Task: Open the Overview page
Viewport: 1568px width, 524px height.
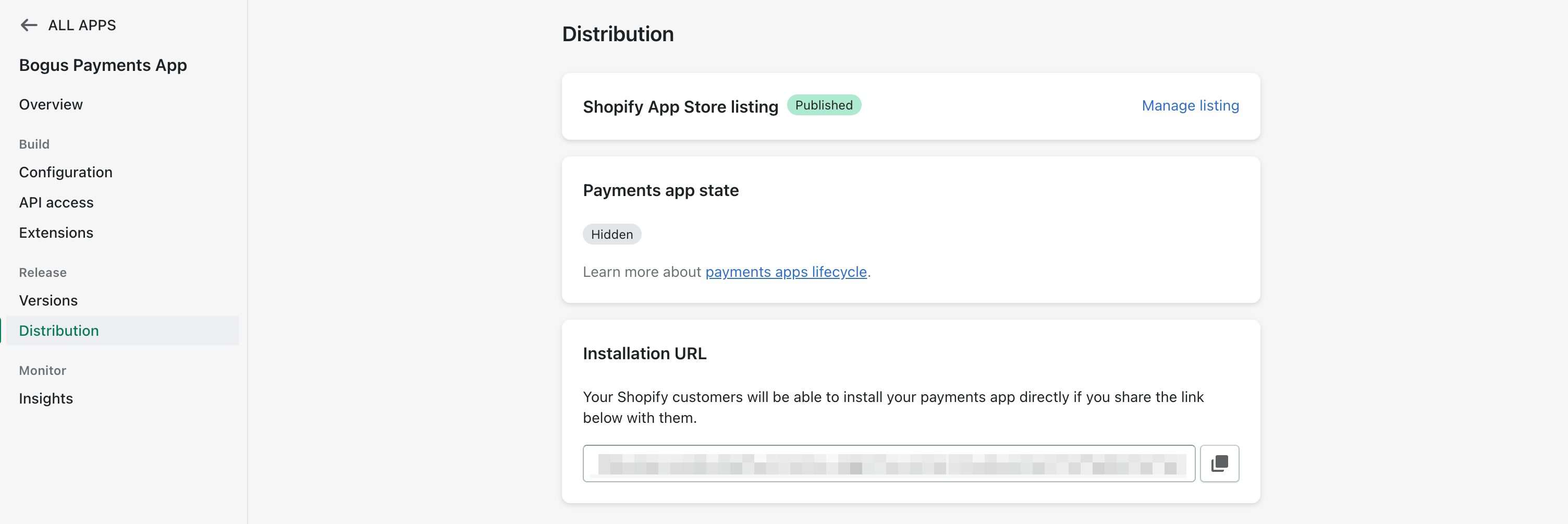Action: pos(51,104)
